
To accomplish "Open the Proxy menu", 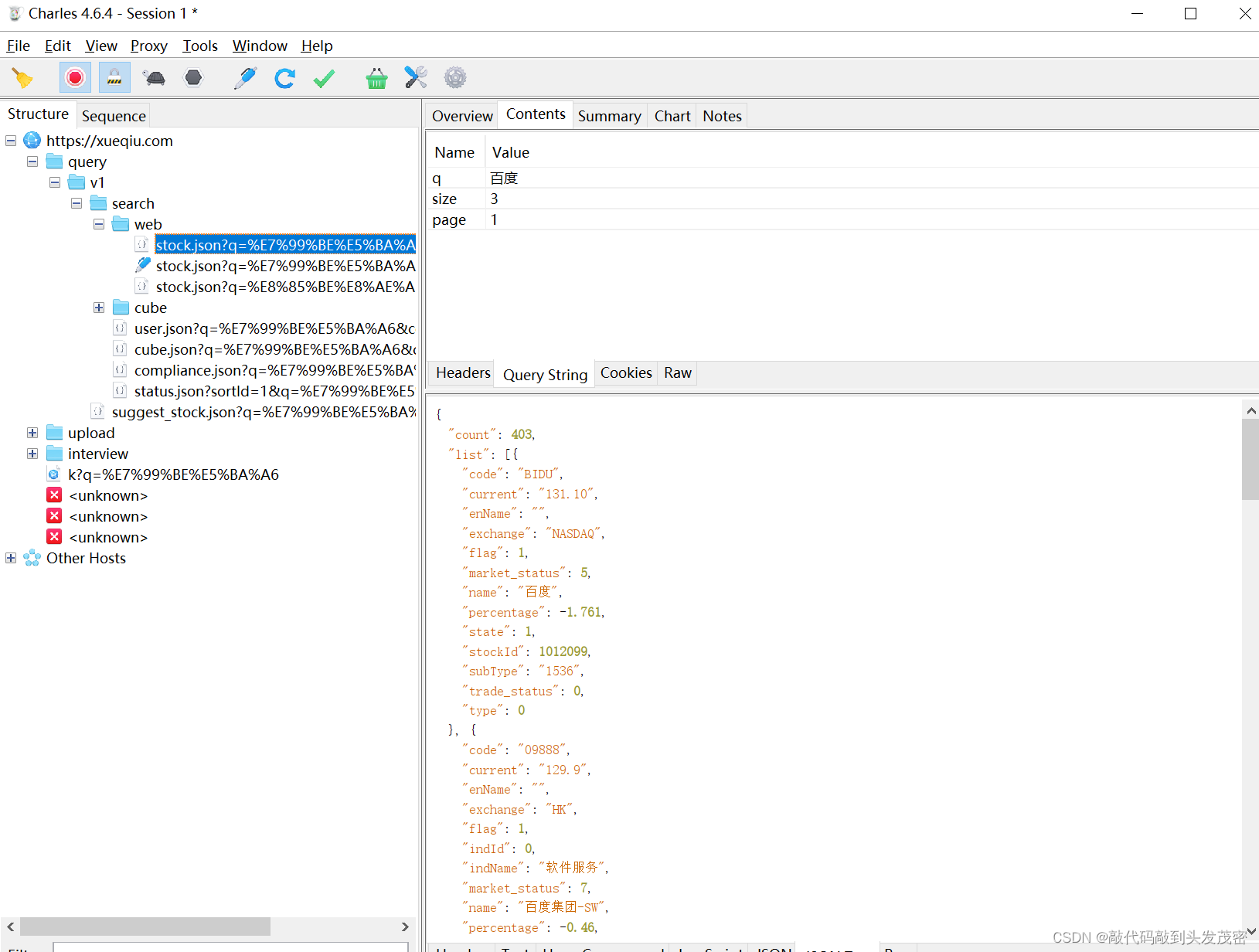I will point(149,46).
